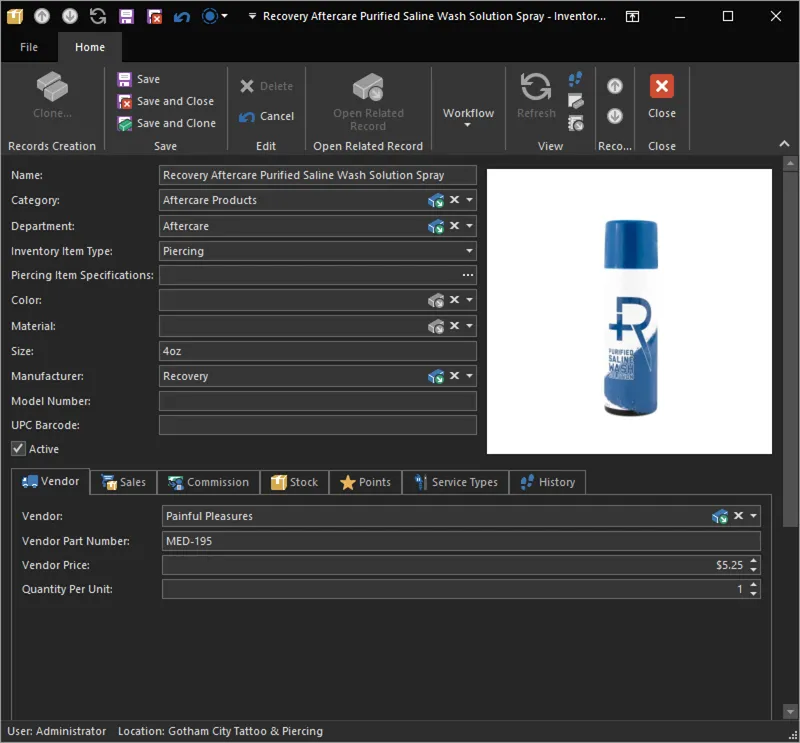
Task: Switch to the Commission tab
Action: click(x=209, y=482)
